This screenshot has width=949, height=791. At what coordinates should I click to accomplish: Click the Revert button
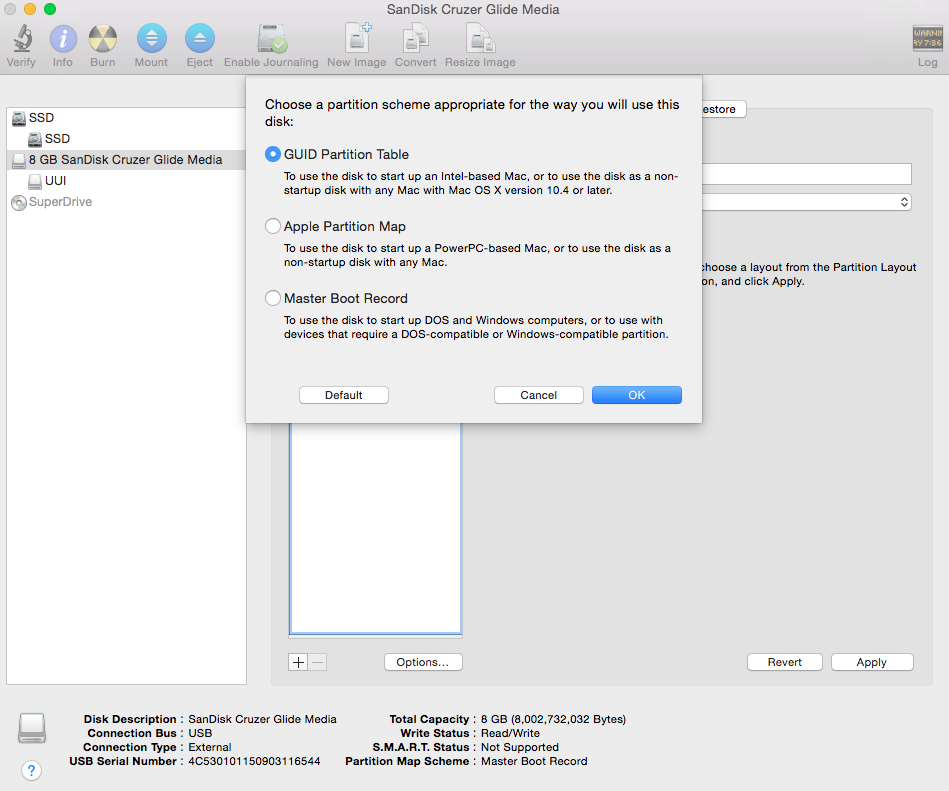pyautogui.click(x=785, y=662)
